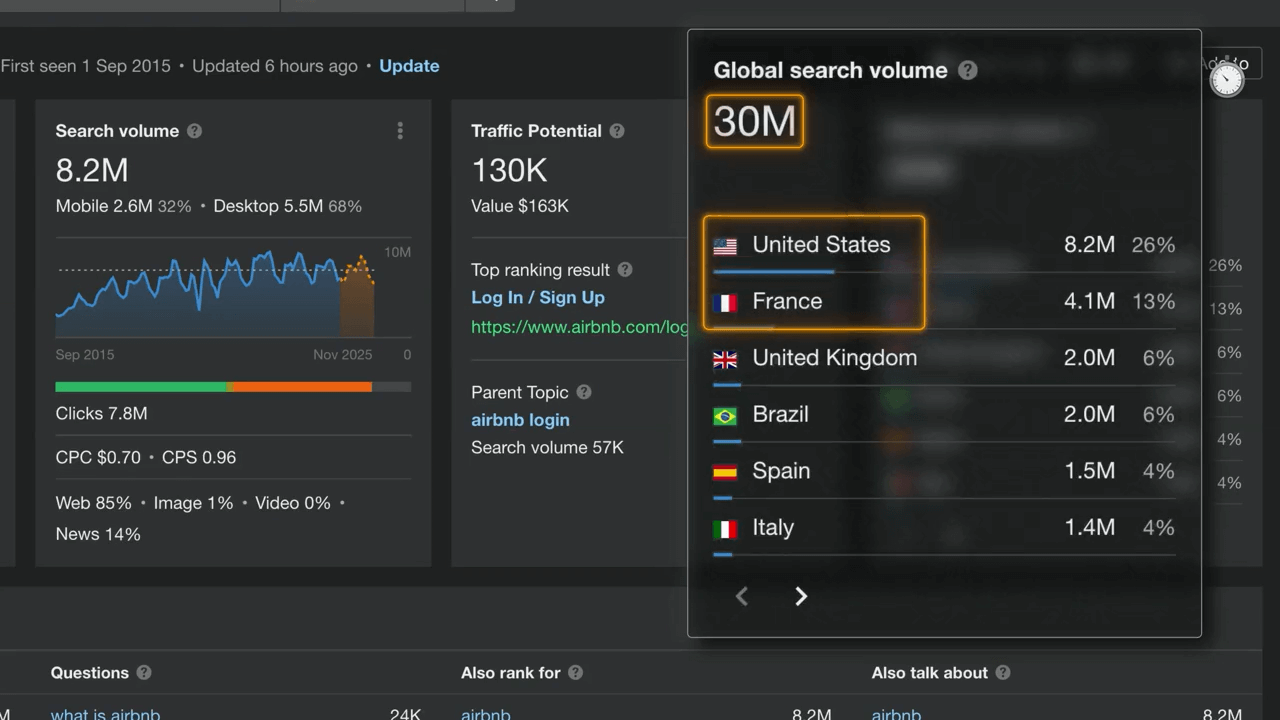
Task: Click the green and orange clicks bar
Action: tap(232, 387)
